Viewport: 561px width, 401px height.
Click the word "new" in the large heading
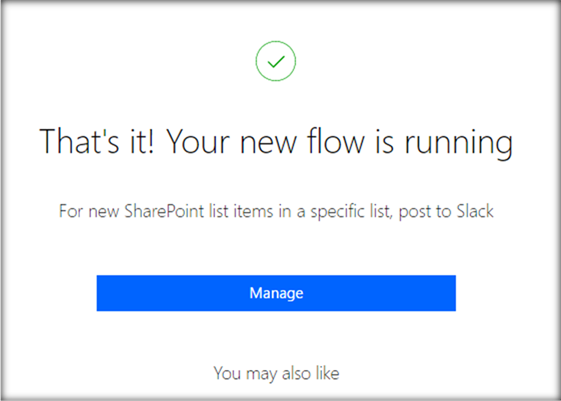[268, 144]
